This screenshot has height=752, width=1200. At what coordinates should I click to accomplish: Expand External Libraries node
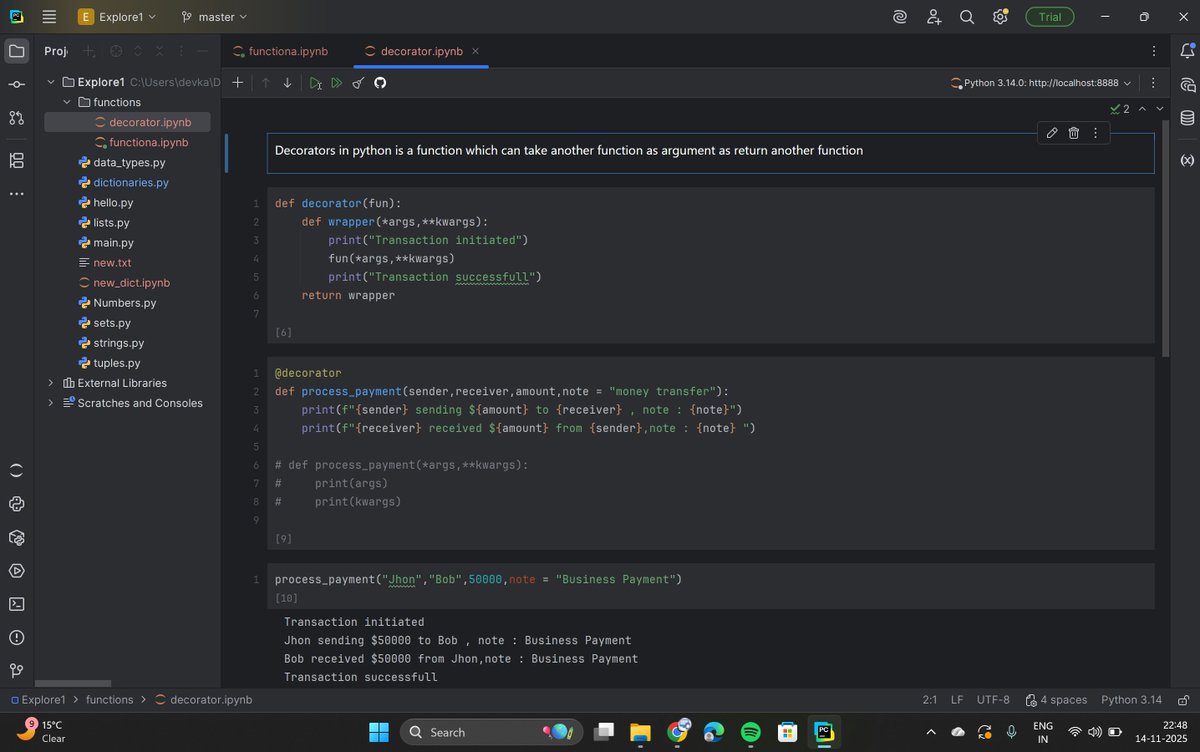pos(51,383)
